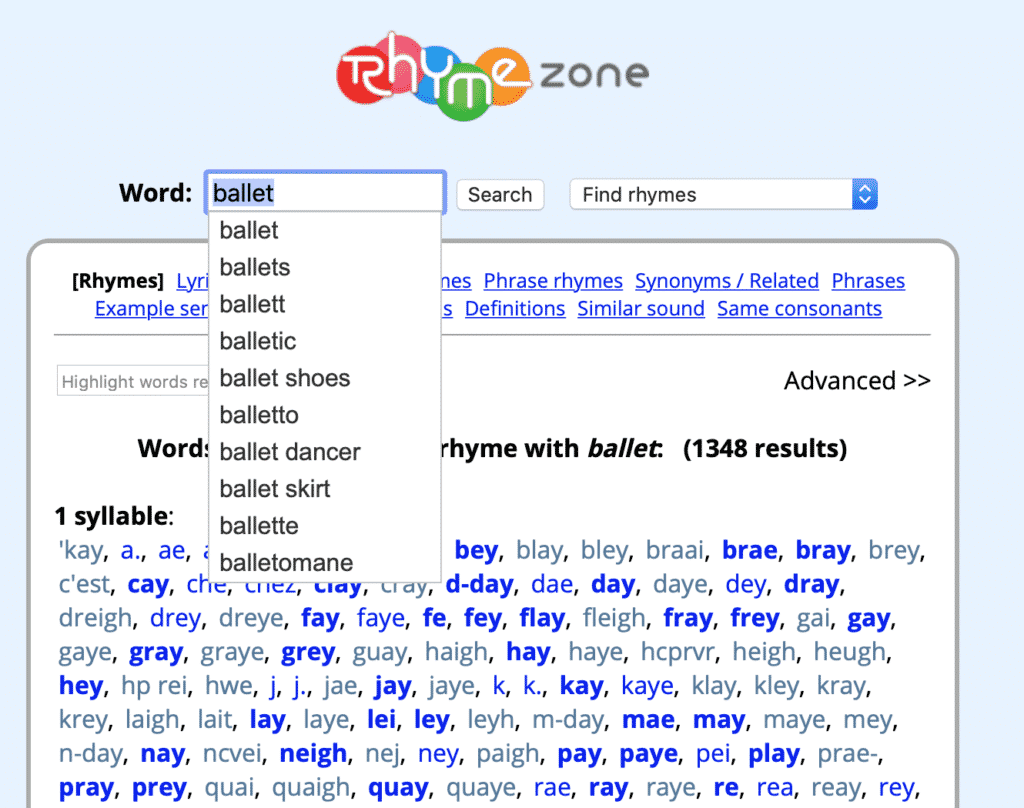The width and height of the screenshot is (1024, 808).
Task: Open the Definitions link
Action: pyautogui.click(x=515, y=309)
